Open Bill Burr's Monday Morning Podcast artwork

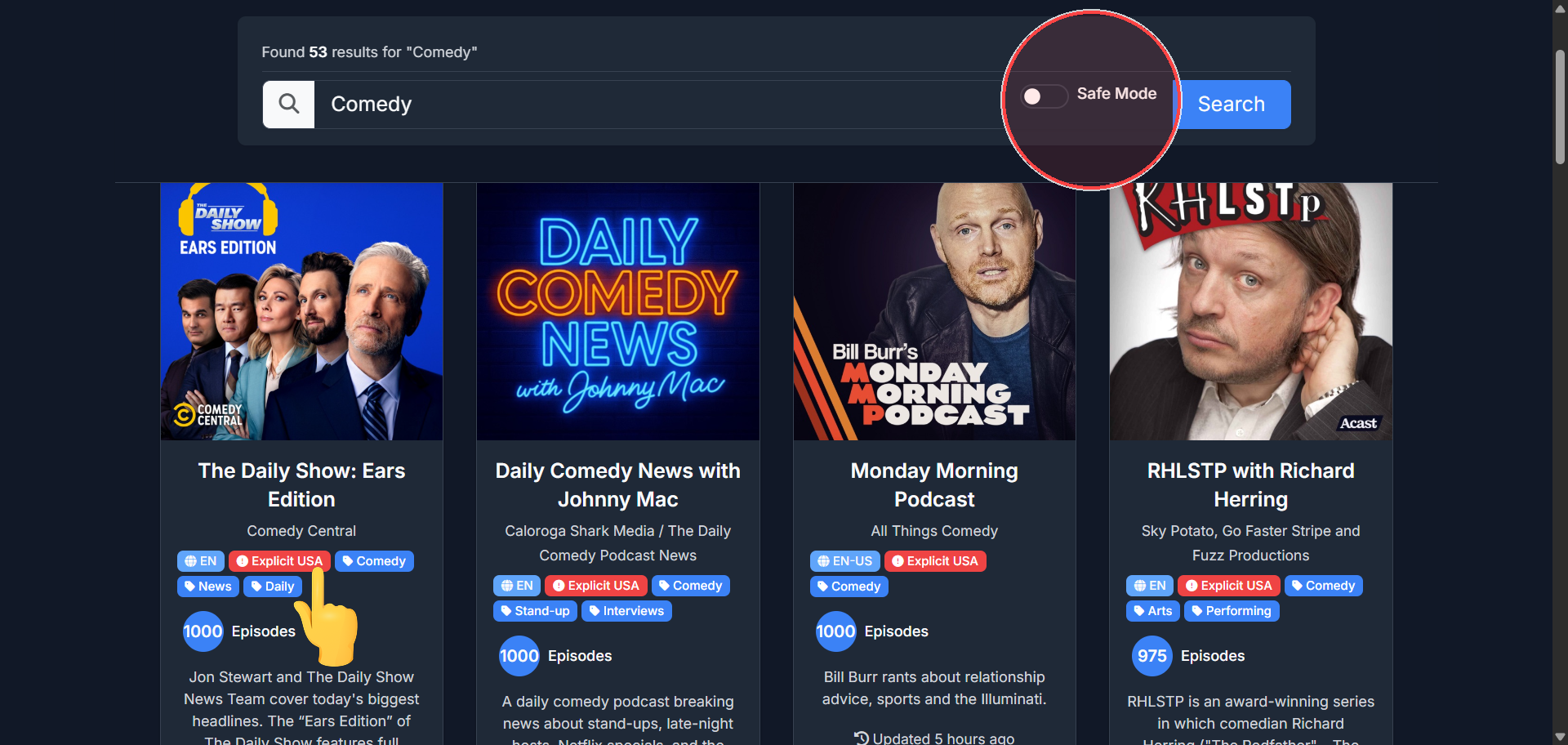click(934, 311)
